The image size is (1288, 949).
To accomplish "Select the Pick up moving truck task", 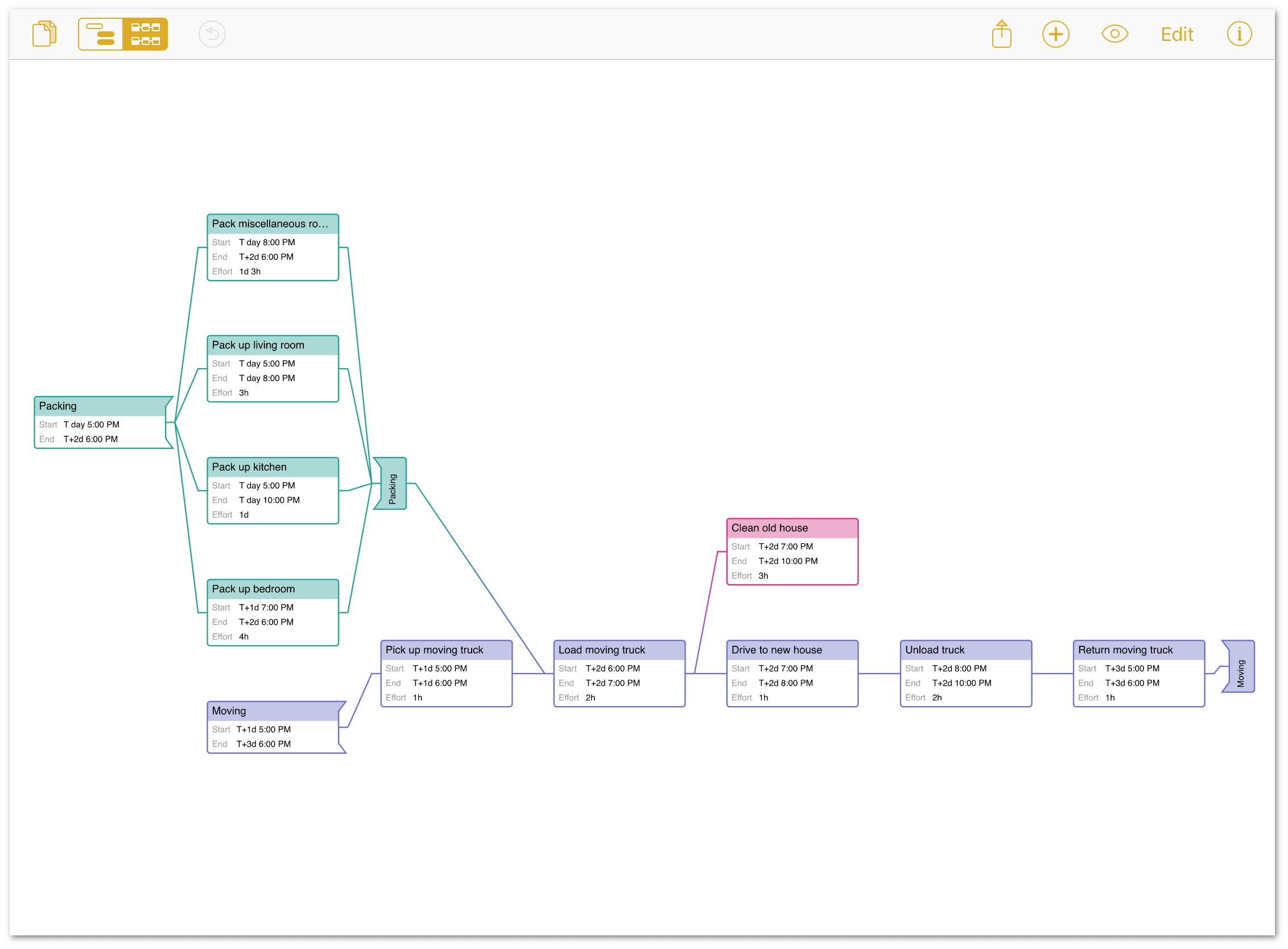I will tap(447, 674).
